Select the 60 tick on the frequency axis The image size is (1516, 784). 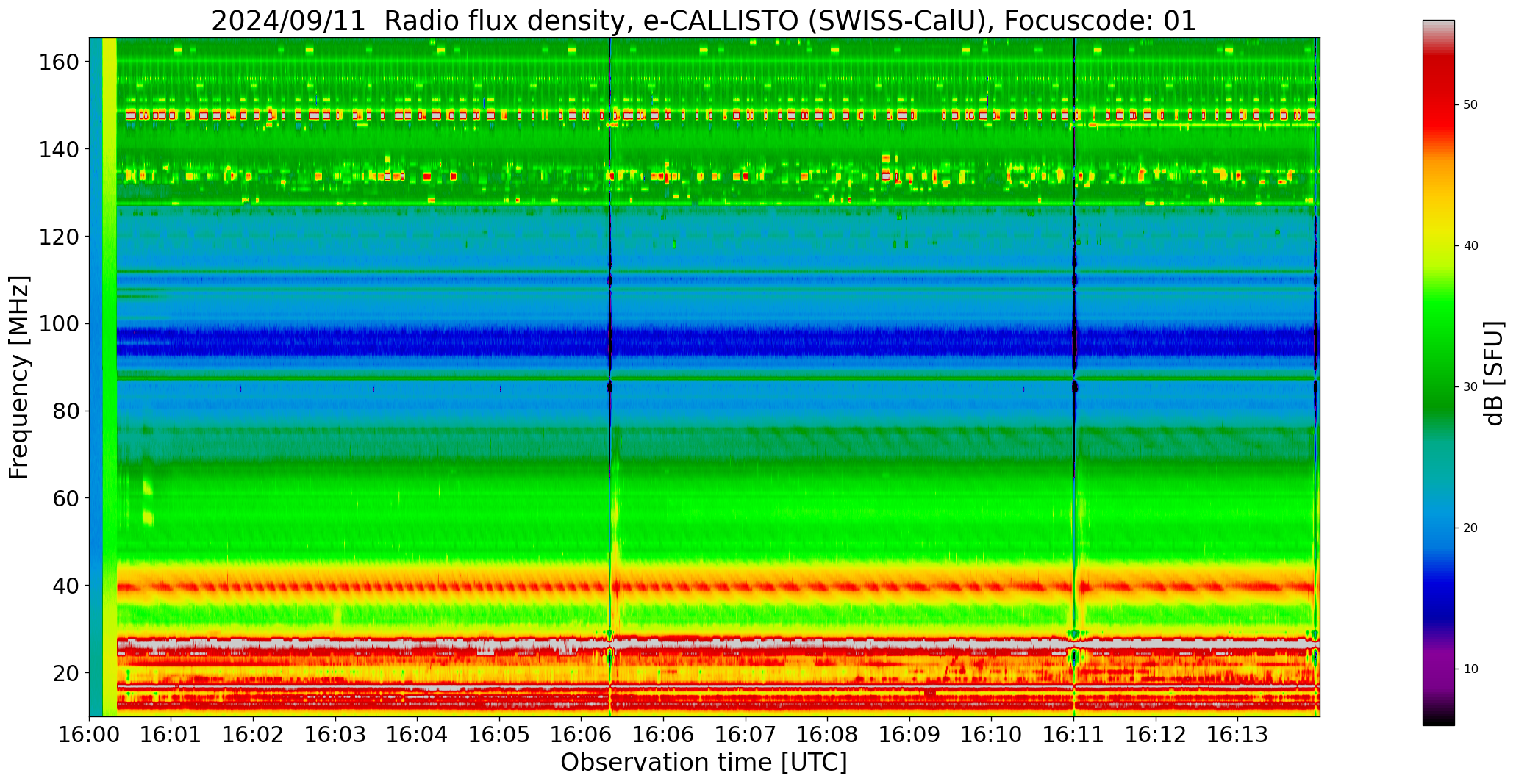point(65,498)
